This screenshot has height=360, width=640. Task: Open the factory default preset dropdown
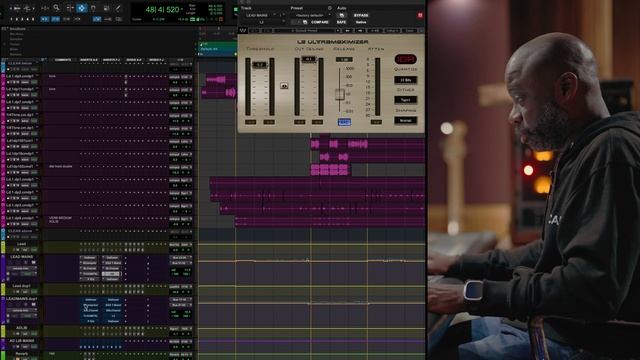[311, 16]
